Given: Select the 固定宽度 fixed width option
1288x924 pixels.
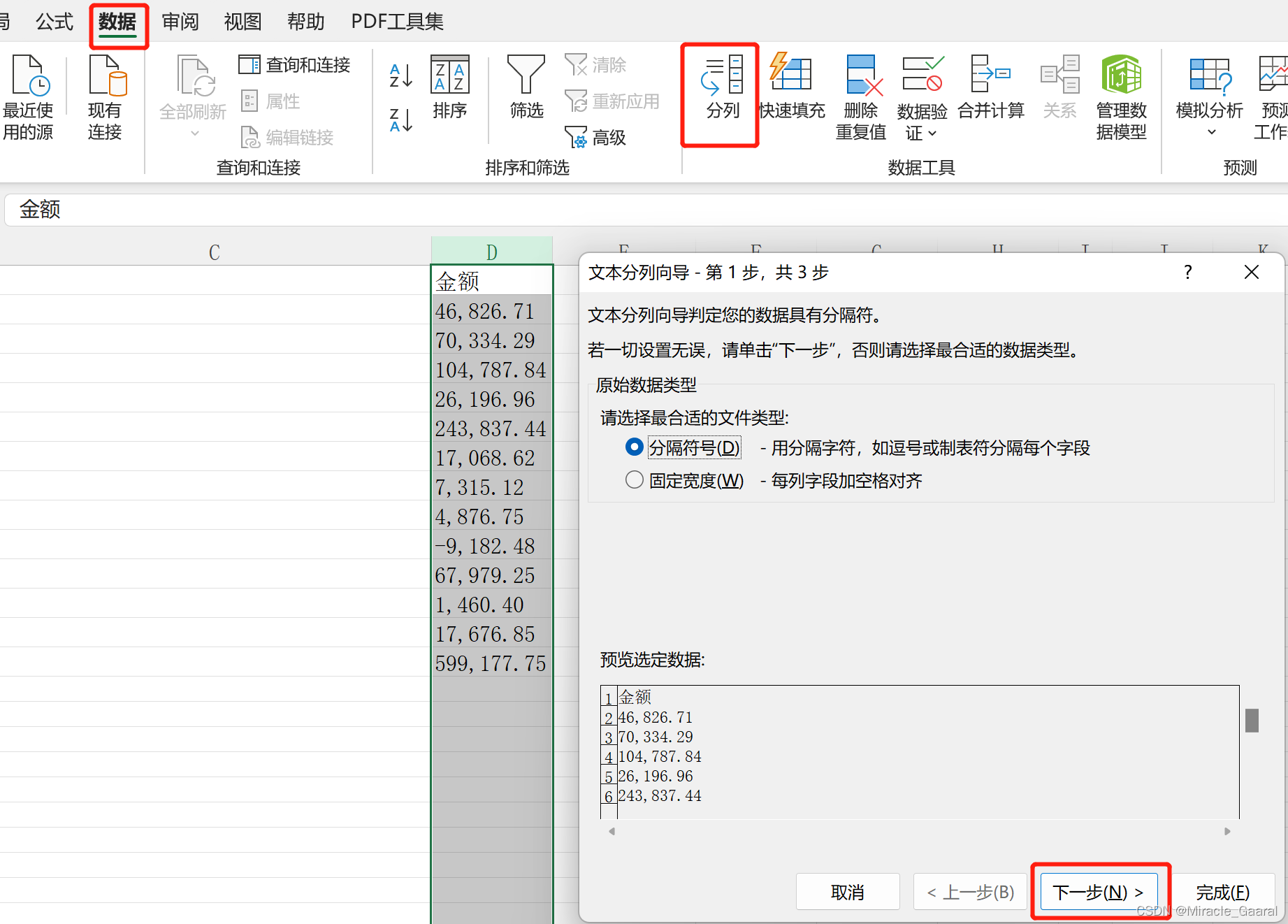Looking at the screenshot, I should (634, 479).
